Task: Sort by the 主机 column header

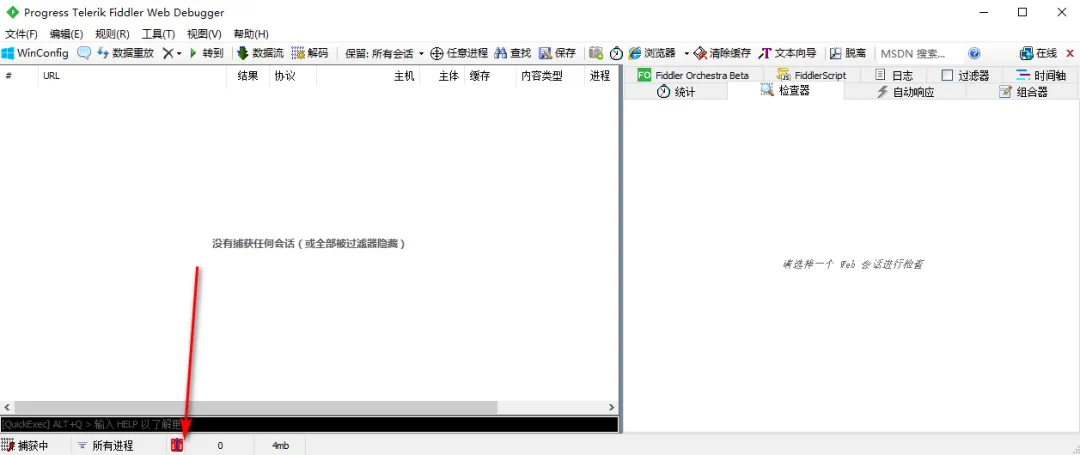Action: pyautogui.click(x=368, y=76)
